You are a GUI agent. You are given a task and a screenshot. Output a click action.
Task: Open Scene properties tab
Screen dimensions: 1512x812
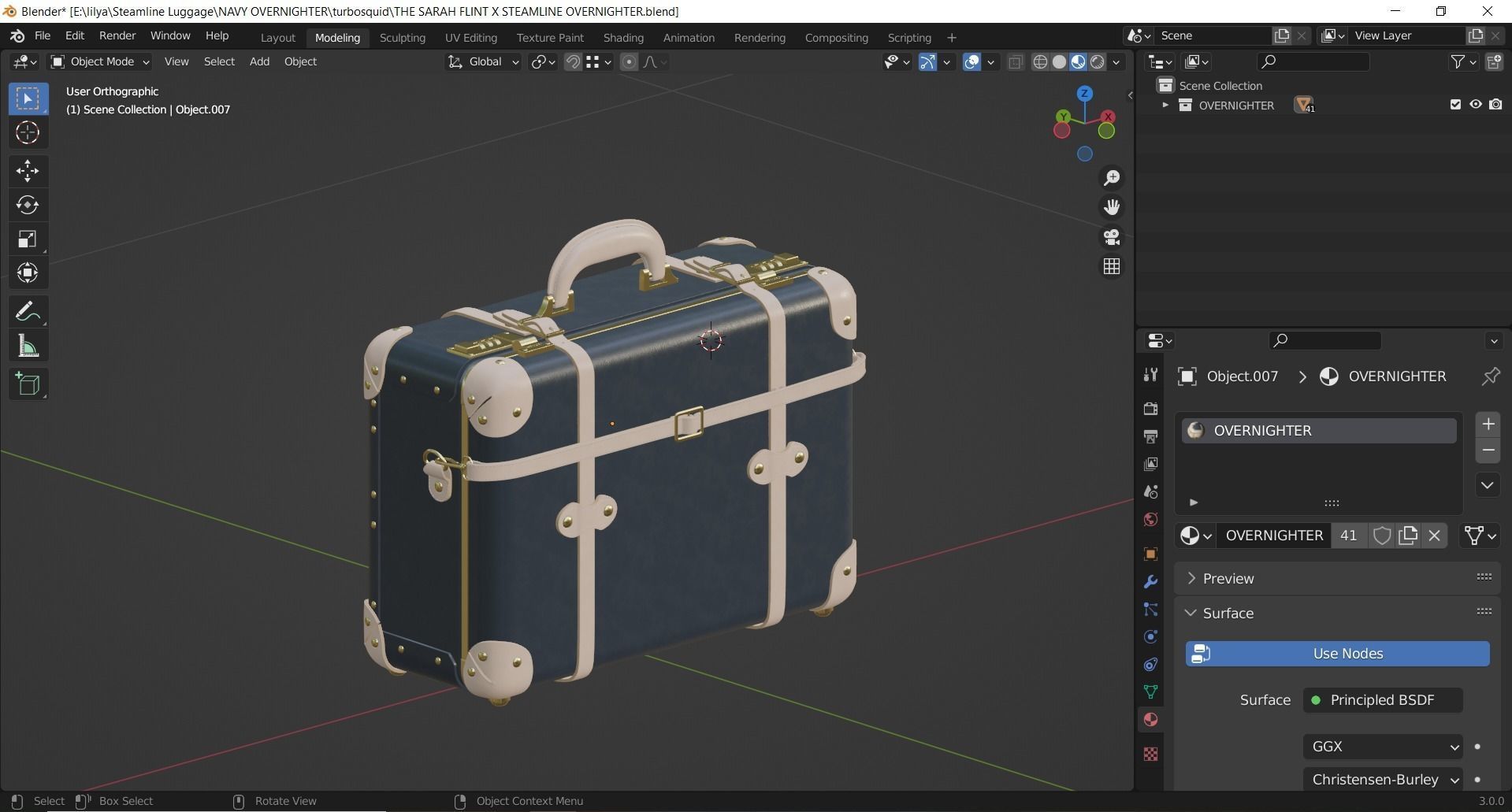(x=1150, y=491)
